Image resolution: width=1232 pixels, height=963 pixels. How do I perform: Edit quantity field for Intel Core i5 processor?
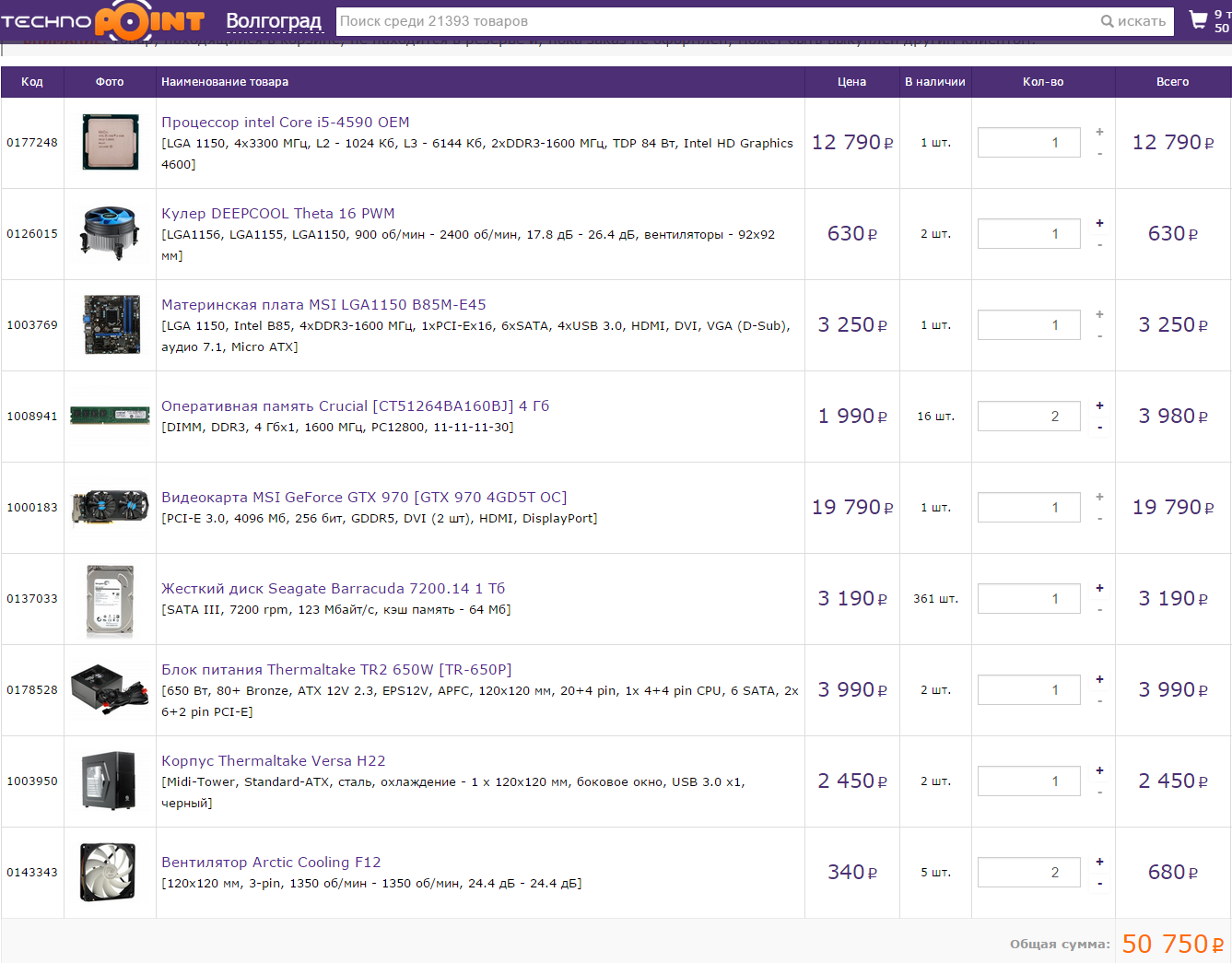1028,142
